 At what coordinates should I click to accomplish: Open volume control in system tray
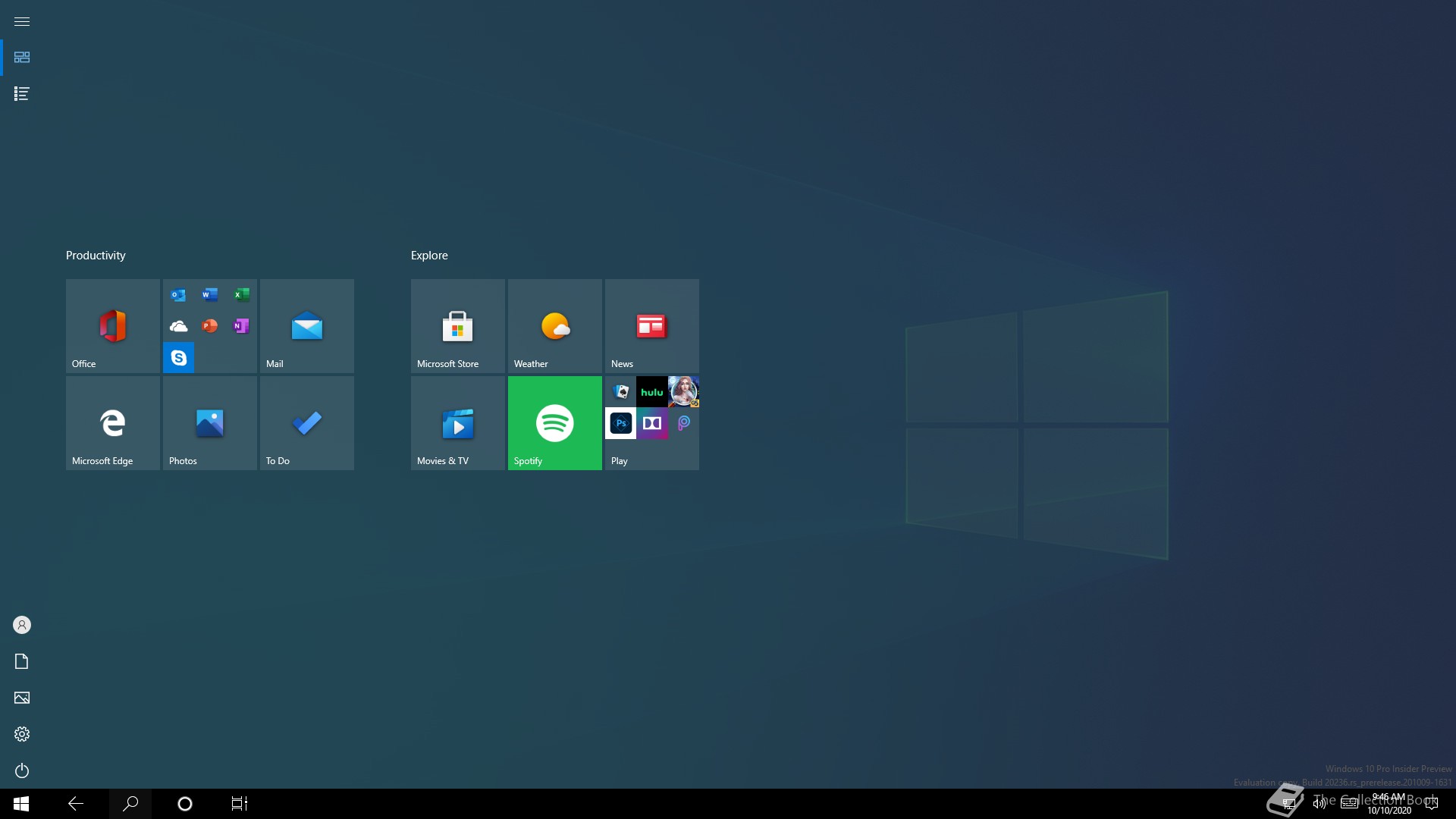click(1319, 804)
